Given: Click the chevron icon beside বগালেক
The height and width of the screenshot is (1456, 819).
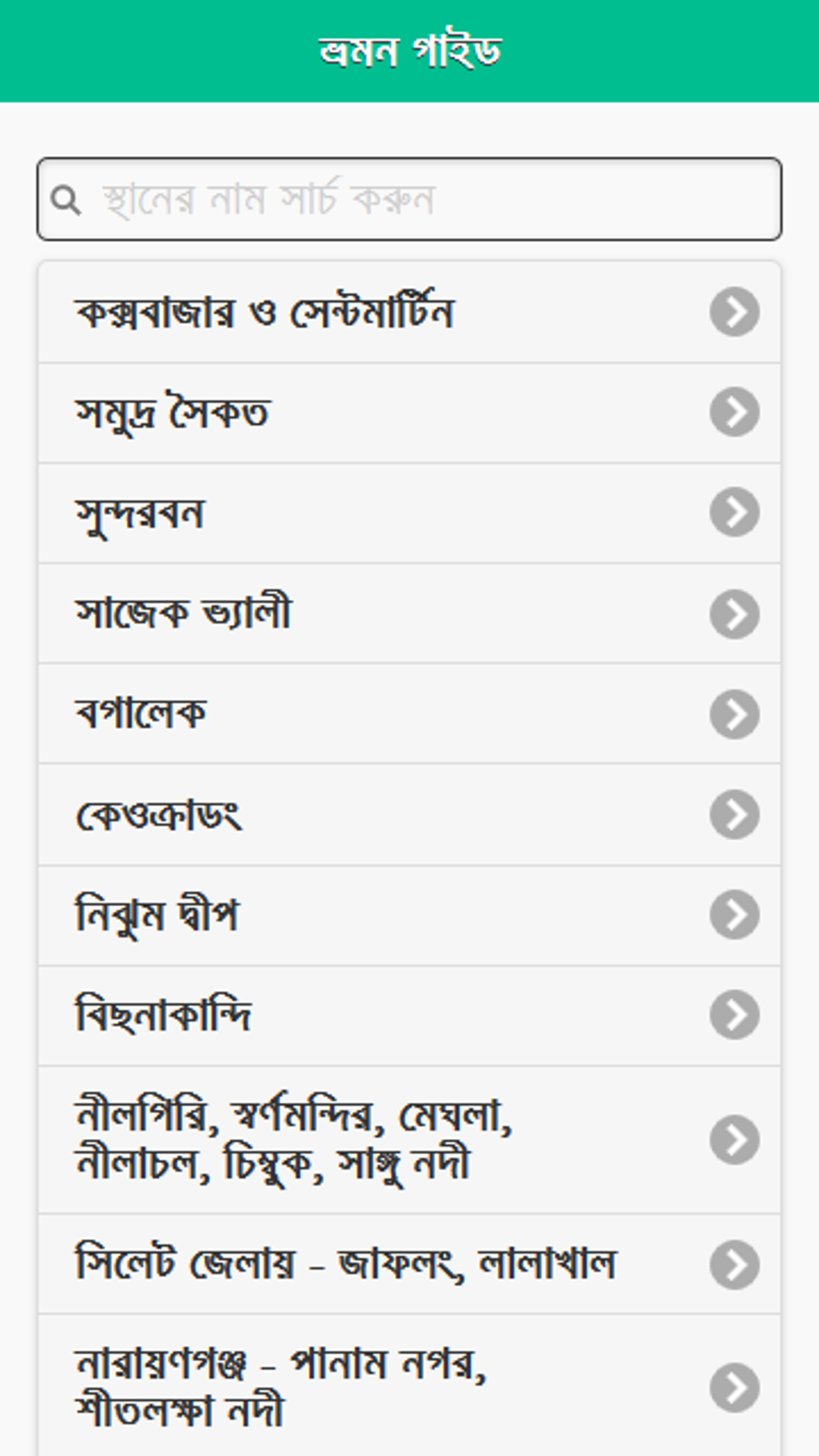Looking at the screenshot, I should (x=734, y=714).
